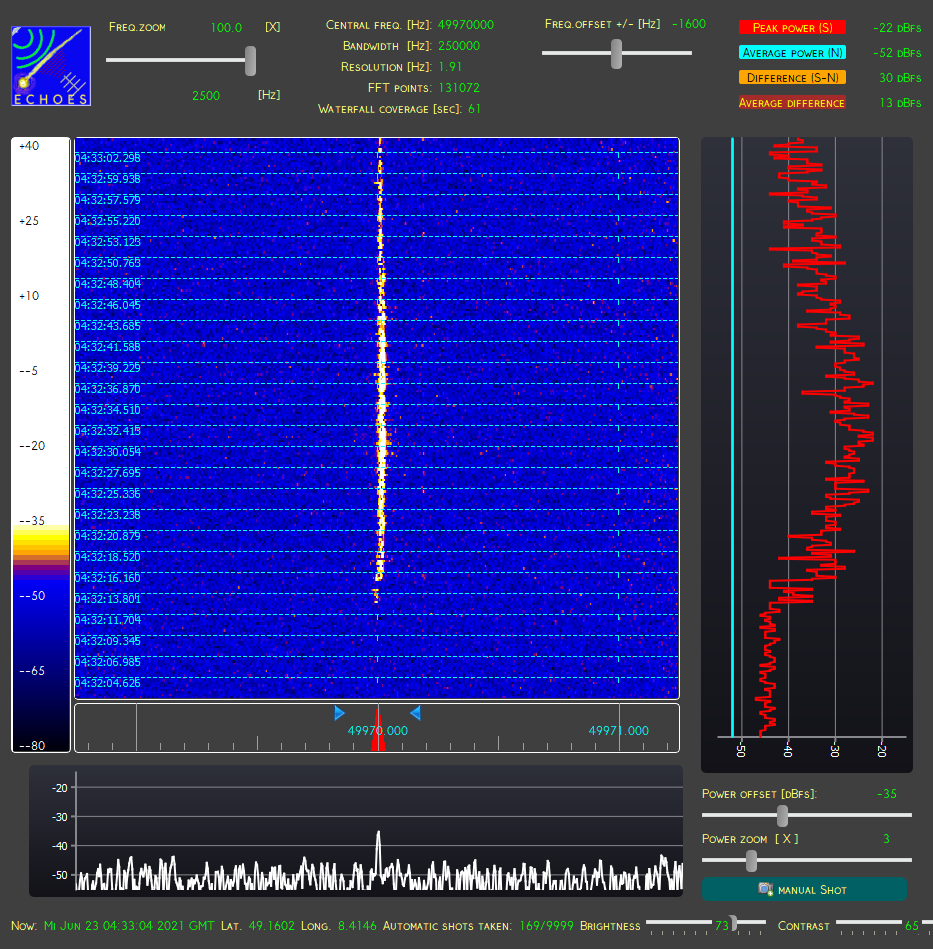Click the Waterfall coverage value 61
Screen dimensions: 933x949
tap(474, 109)
